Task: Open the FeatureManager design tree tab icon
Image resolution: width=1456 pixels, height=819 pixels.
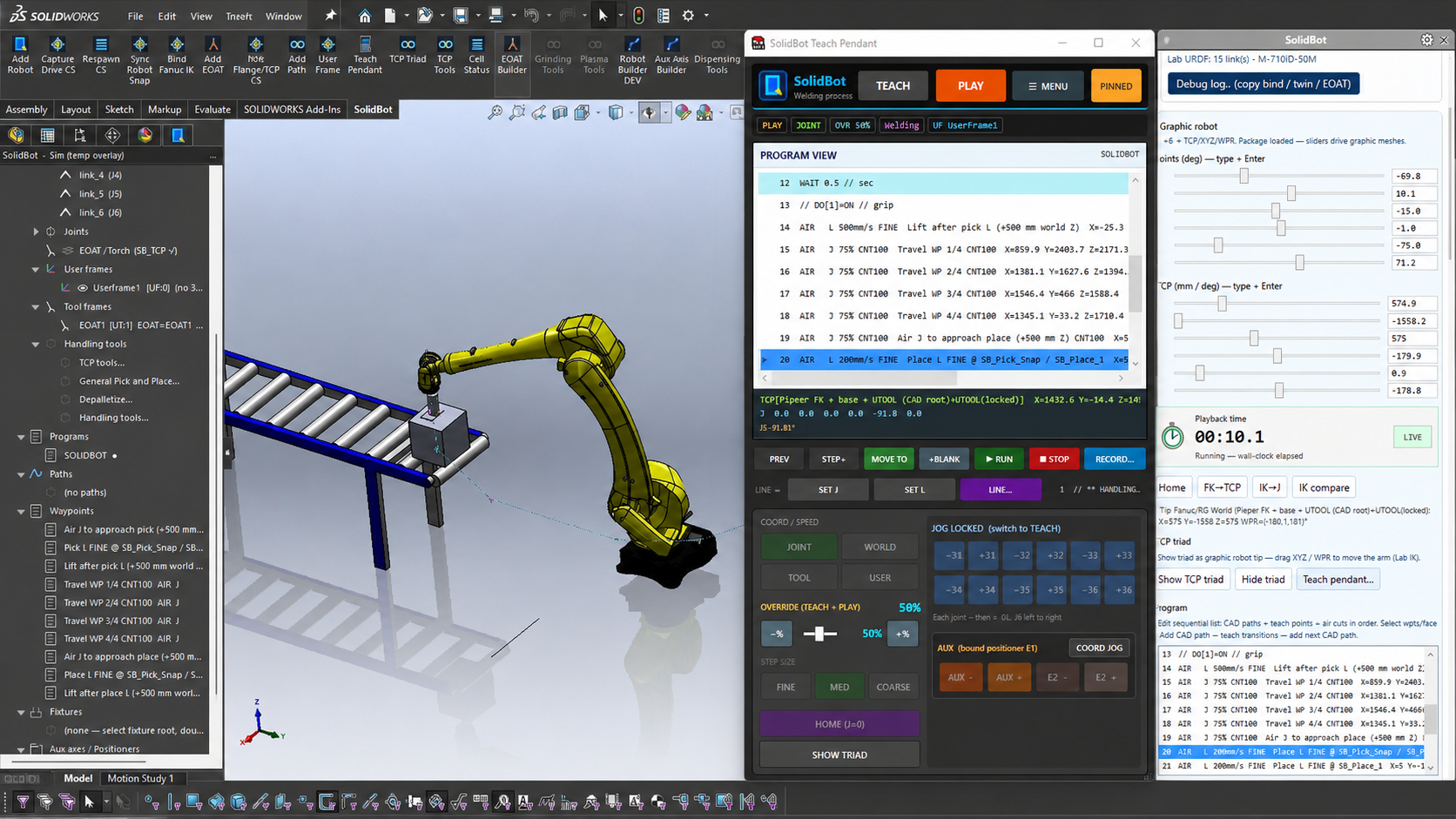Action: click(17, 135)
